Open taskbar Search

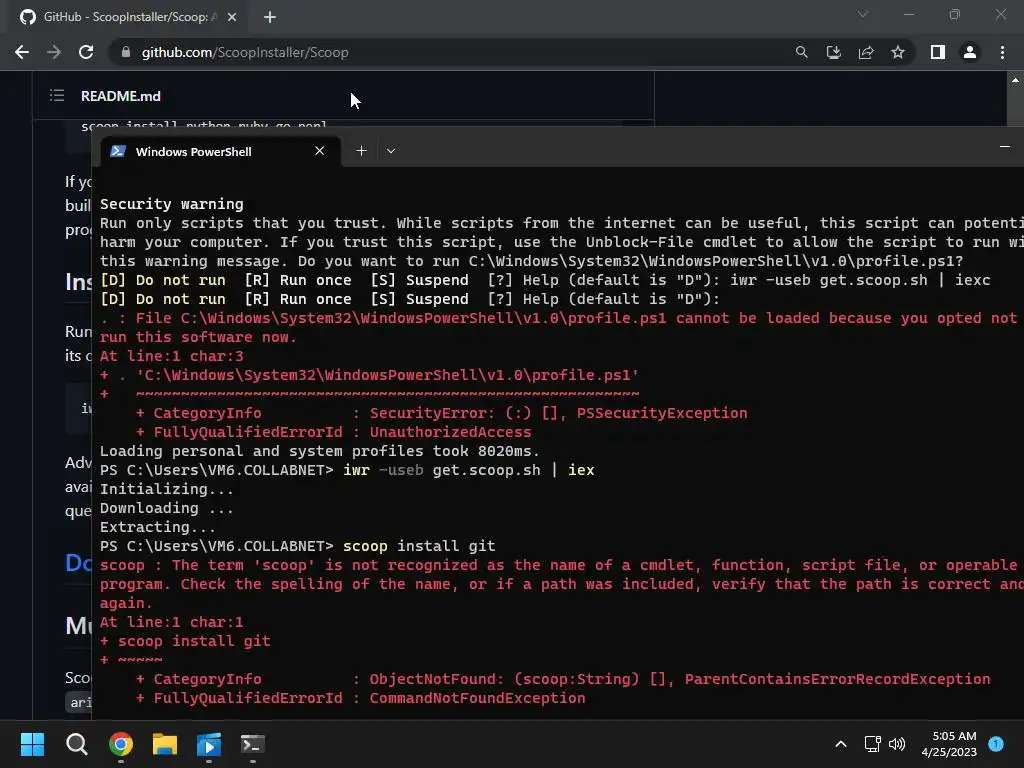[x=76, y=744]
